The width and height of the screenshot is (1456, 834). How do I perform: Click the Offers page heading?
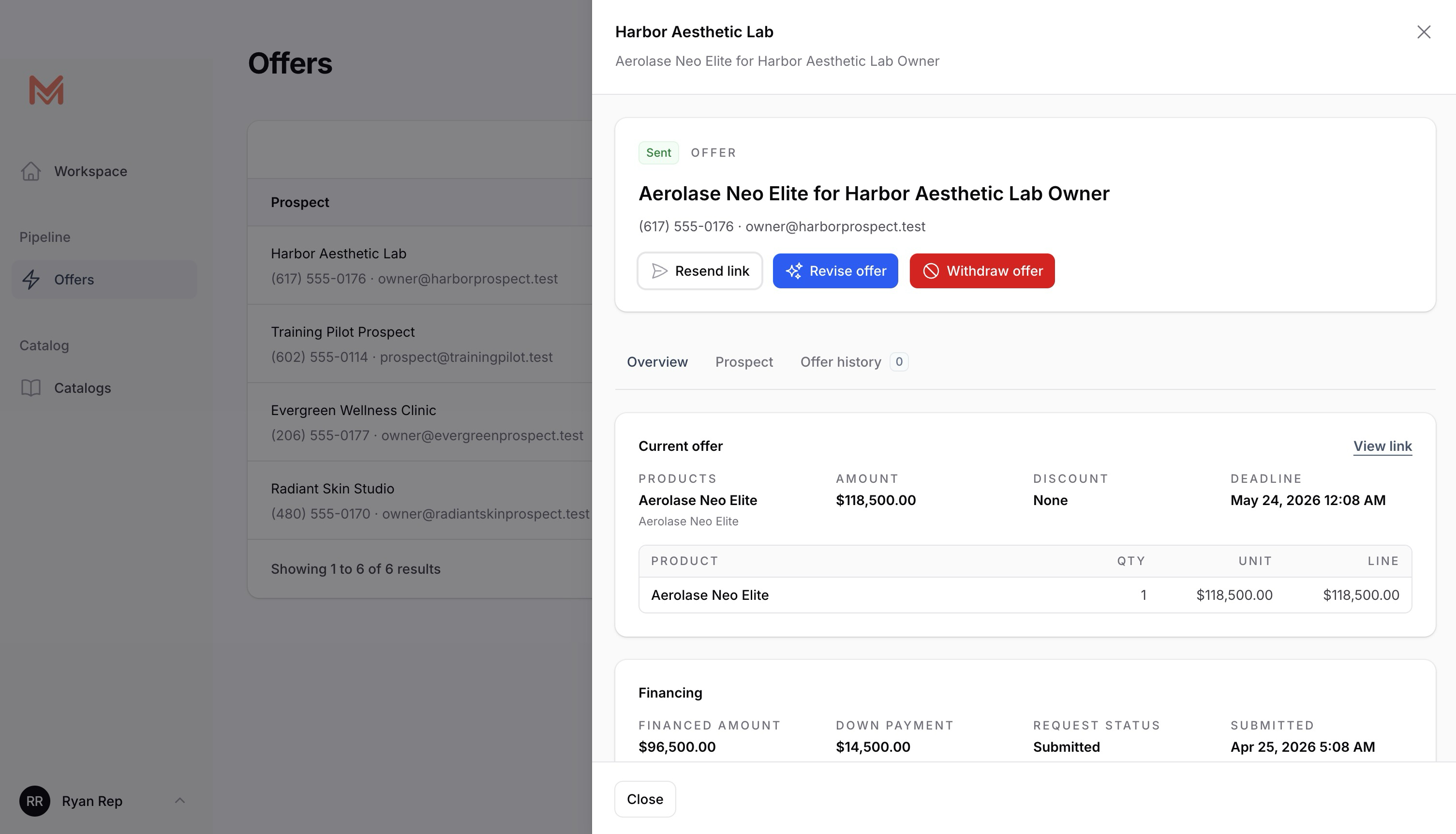[290, 63]
